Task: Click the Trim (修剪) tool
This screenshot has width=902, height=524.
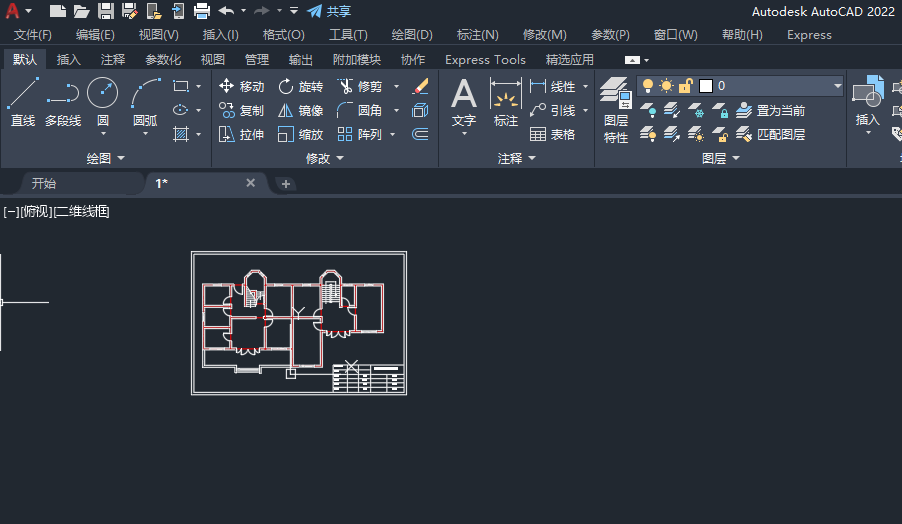Action: [360, 86]
